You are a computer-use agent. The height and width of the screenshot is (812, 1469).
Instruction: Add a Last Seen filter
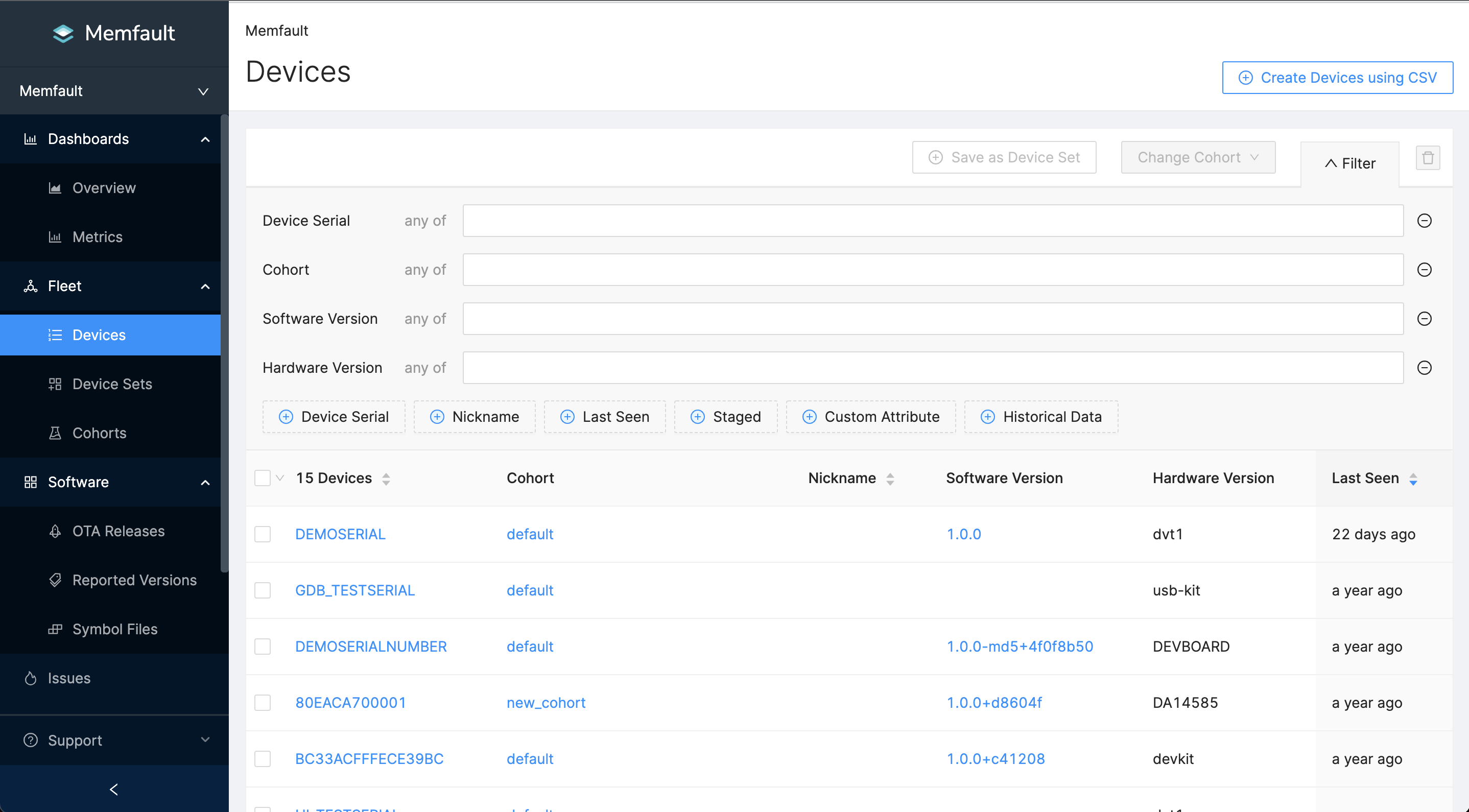coord(604,417)
